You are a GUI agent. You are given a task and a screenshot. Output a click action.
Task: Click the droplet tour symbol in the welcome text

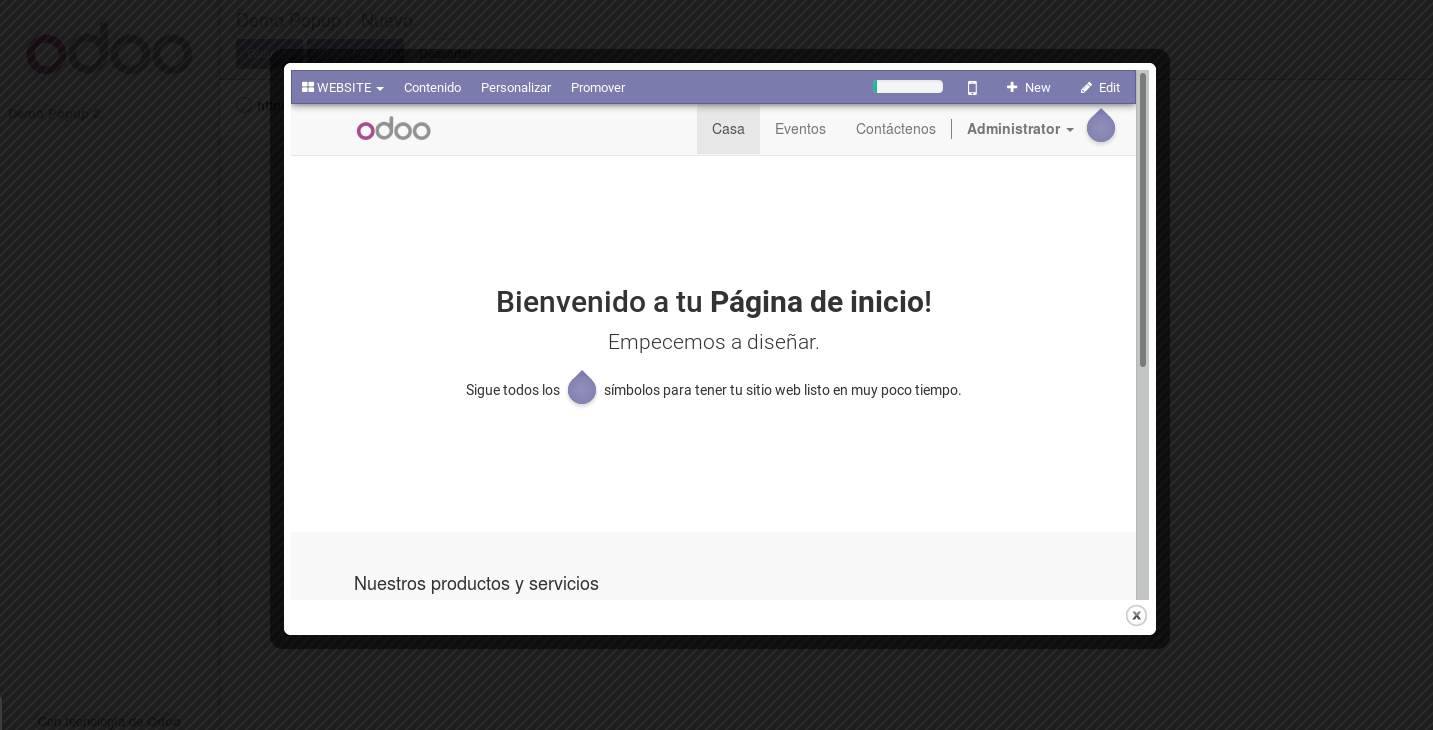coord(582,388)
